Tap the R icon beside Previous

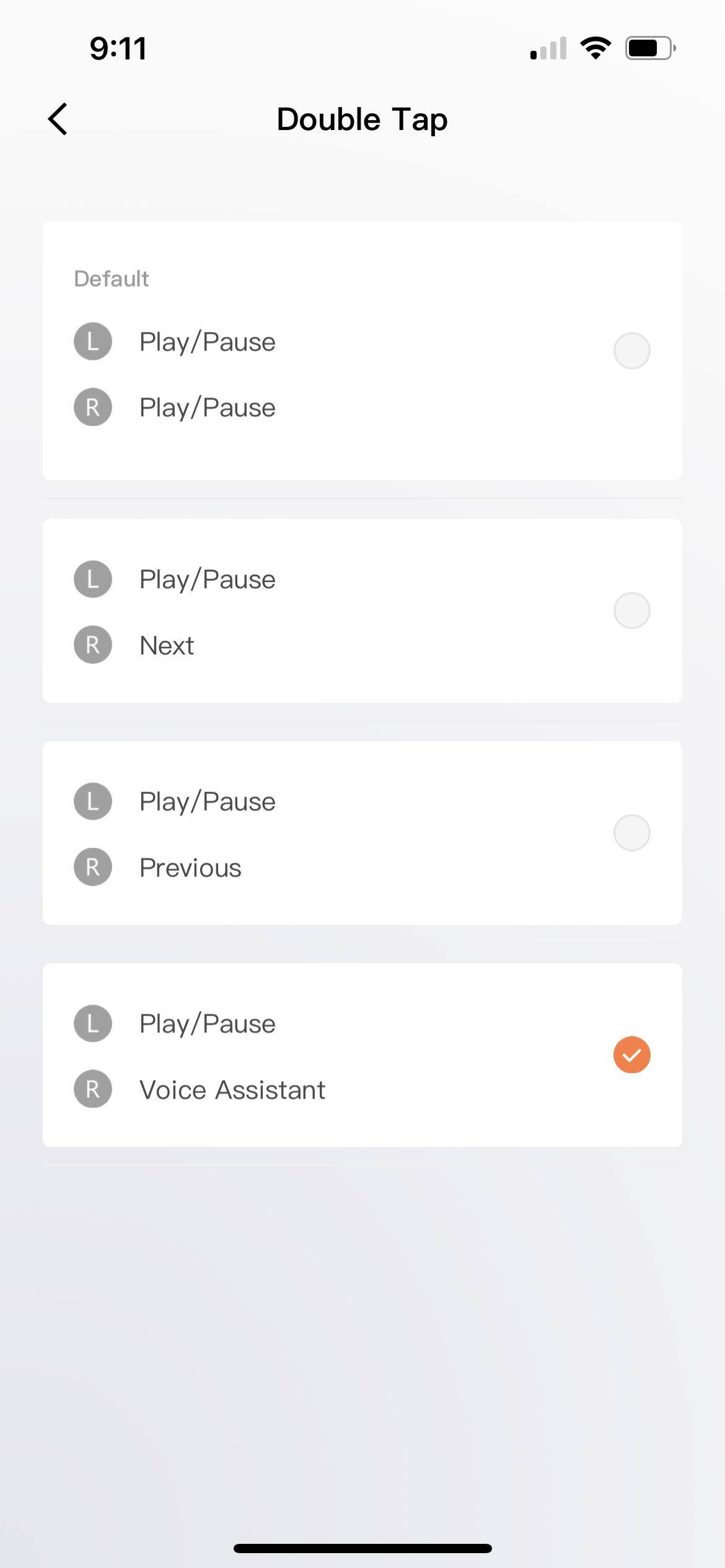click(x=93, y=867)
